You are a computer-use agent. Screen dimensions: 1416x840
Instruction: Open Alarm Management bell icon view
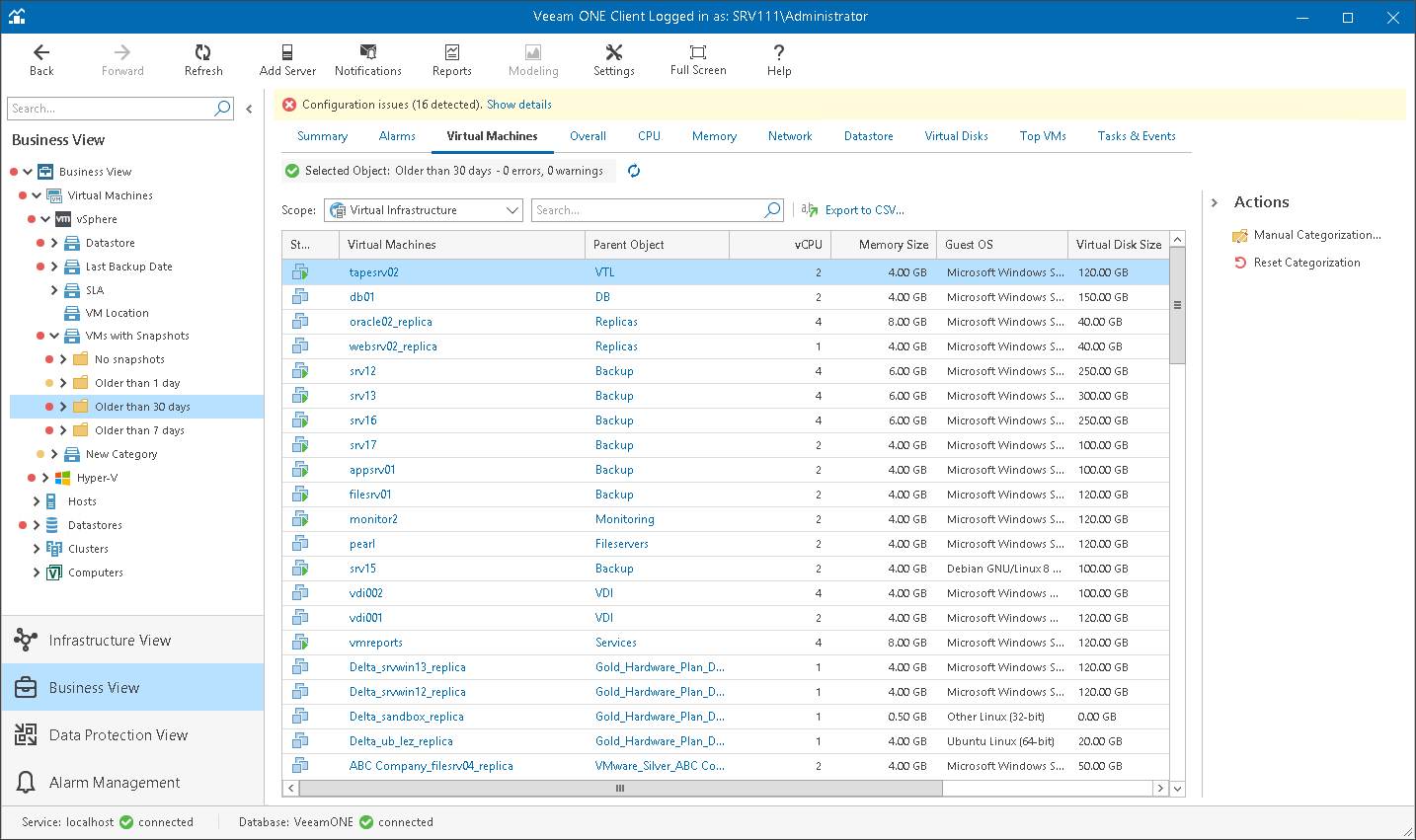coord(115,783)
